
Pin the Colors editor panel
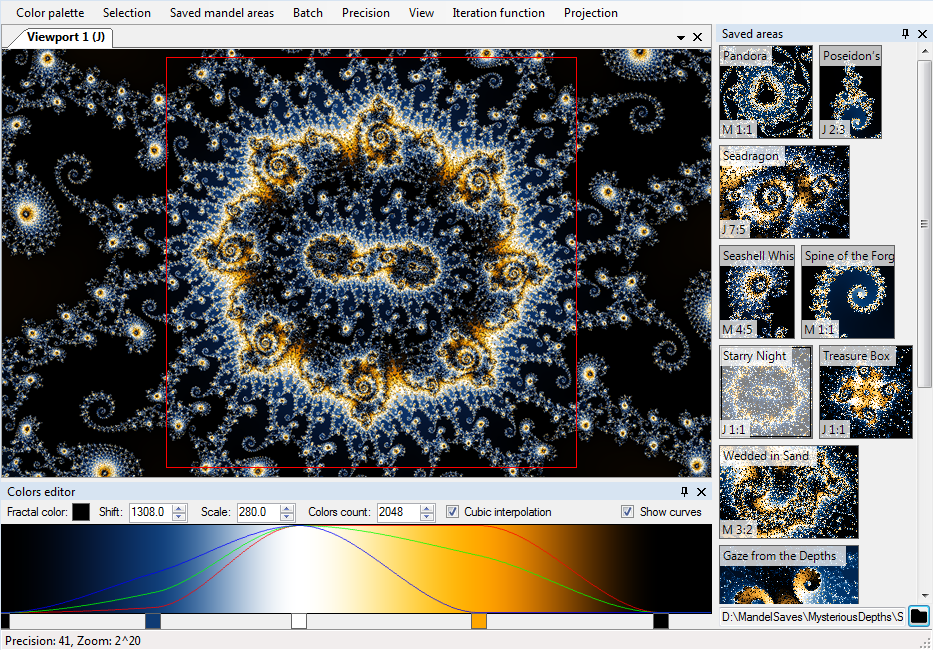click(684, 492)
